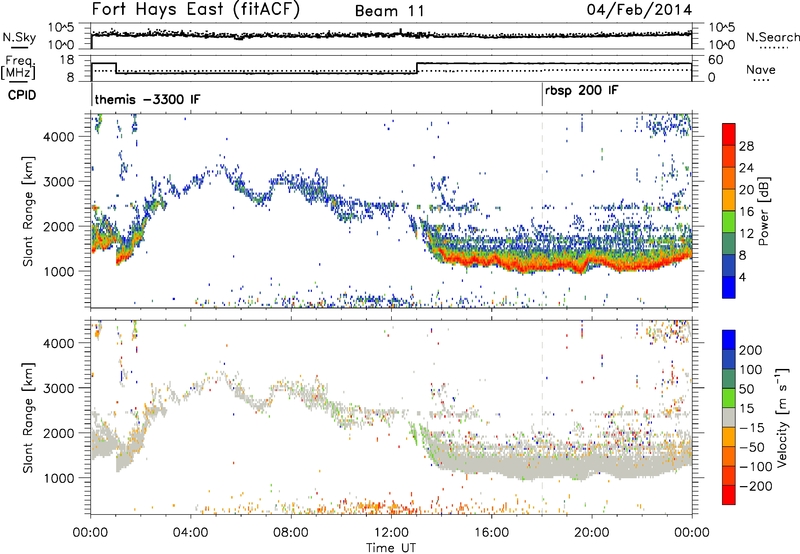The height and width of the screenshot is (554, 800).
Task: Click the gray band of Velocity color bar
Action: tap(729, 418)
